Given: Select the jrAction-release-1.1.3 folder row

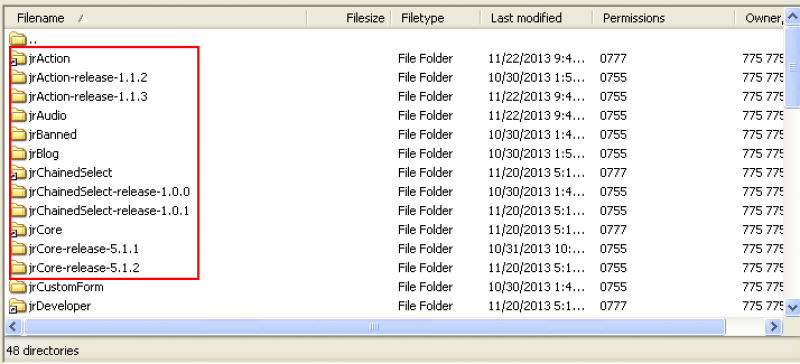Looking at the screenshot, I should pos(396,96).
